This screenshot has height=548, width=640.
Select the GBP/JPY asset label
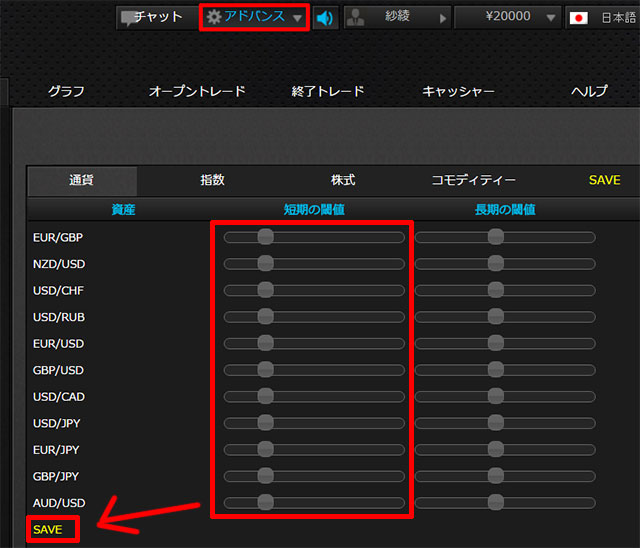[56, 476]
